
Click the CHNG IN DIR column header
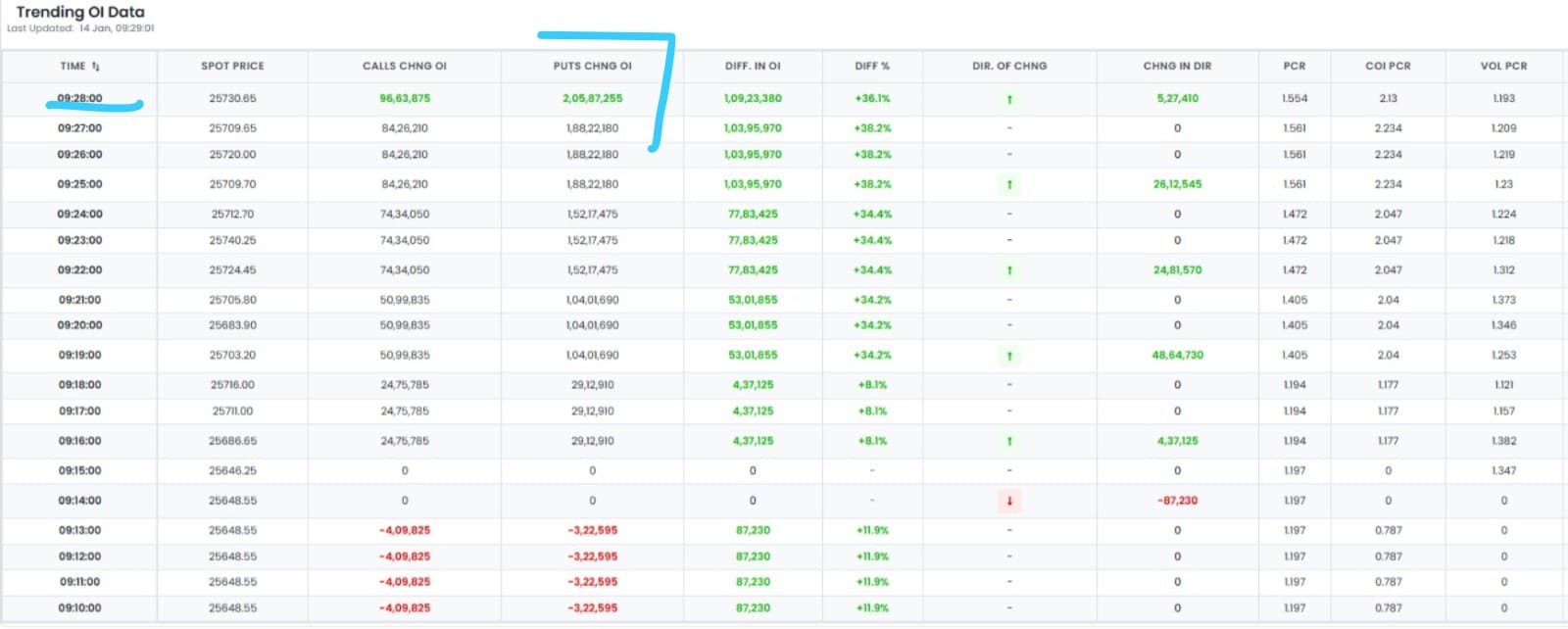1177,67
